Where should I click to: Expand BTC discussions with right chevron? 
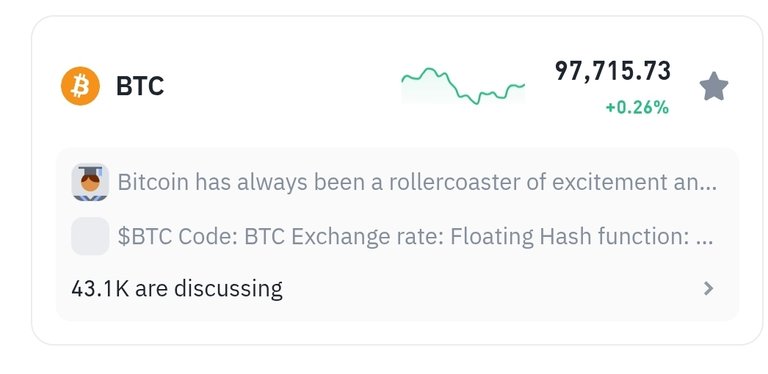coord(708,288)
